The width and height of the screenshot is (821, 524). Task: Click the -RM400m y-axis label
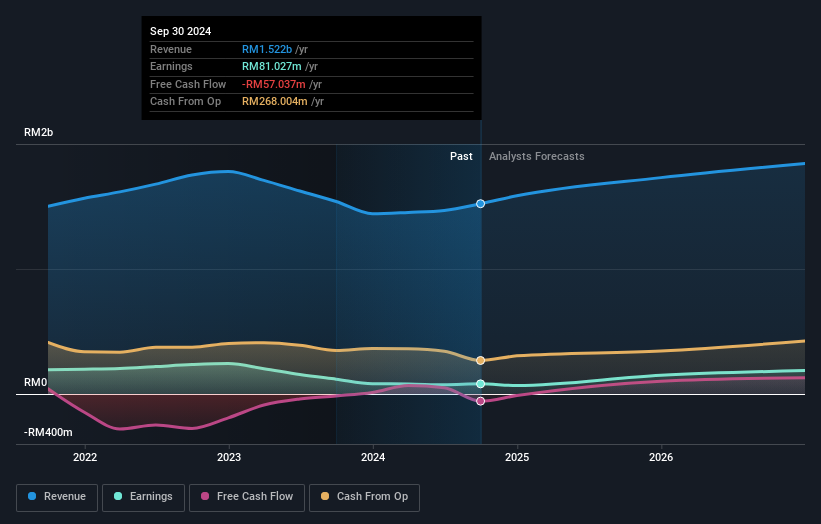(48, 432)
